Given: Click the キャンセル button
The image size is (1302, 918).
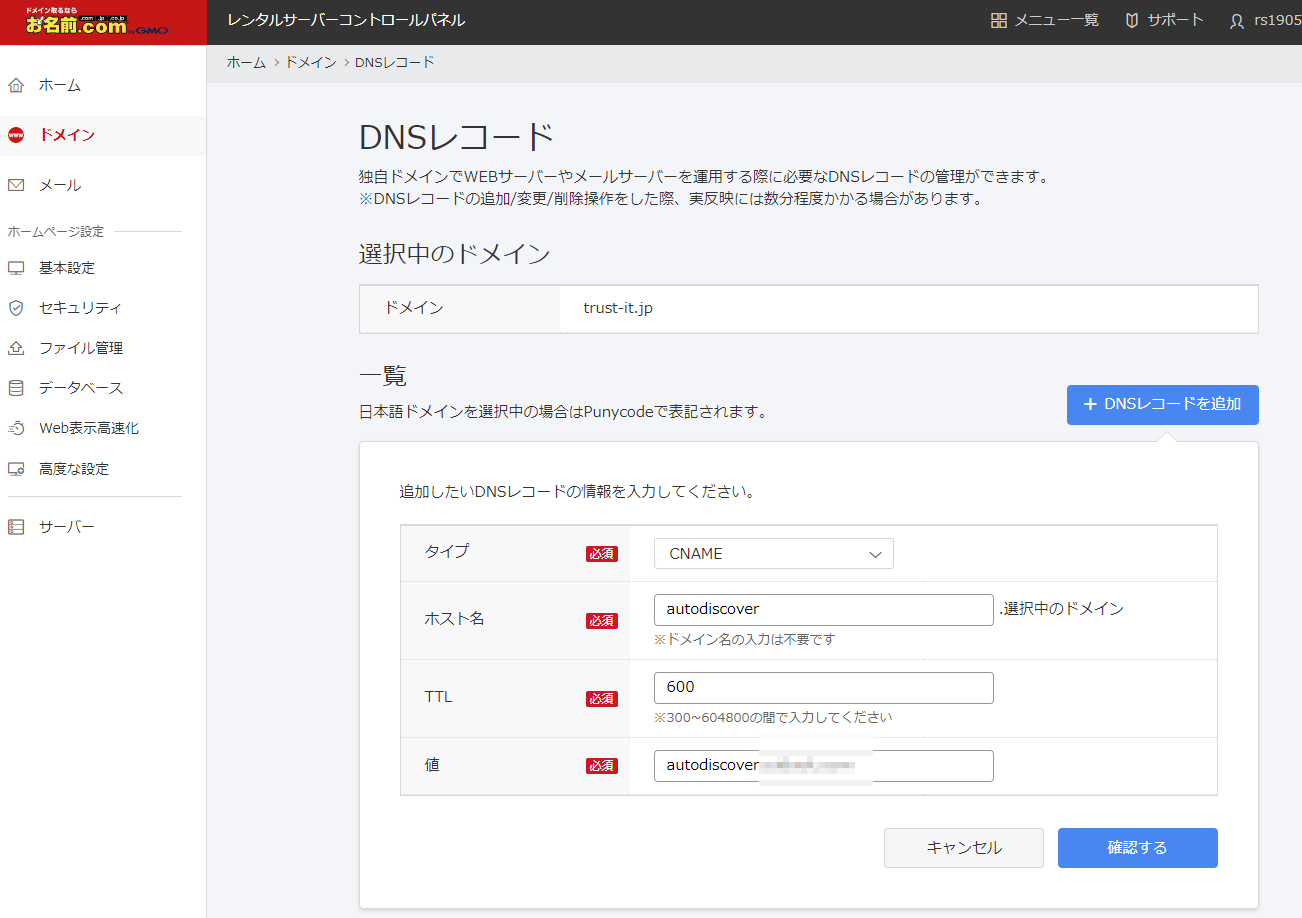Looking at the screenshot, I should 964,848.
